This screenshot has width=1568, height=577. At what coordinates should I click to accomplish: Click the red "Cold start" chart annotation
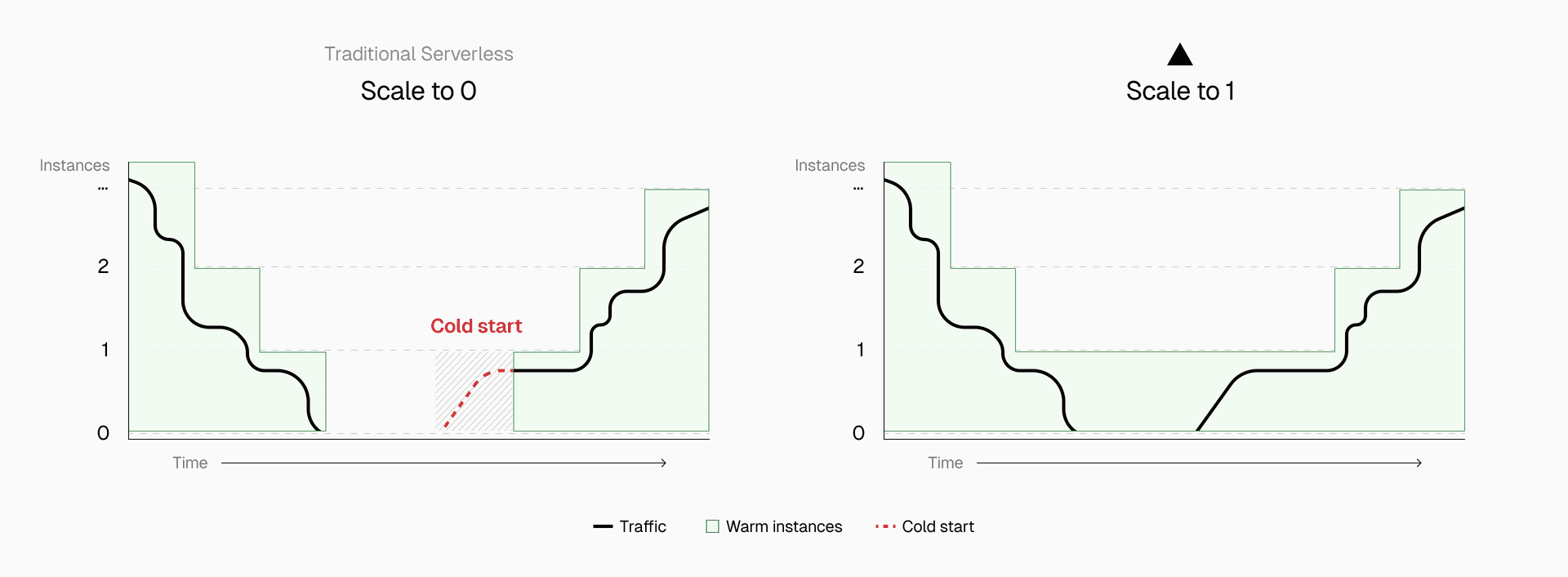[476, 326]
